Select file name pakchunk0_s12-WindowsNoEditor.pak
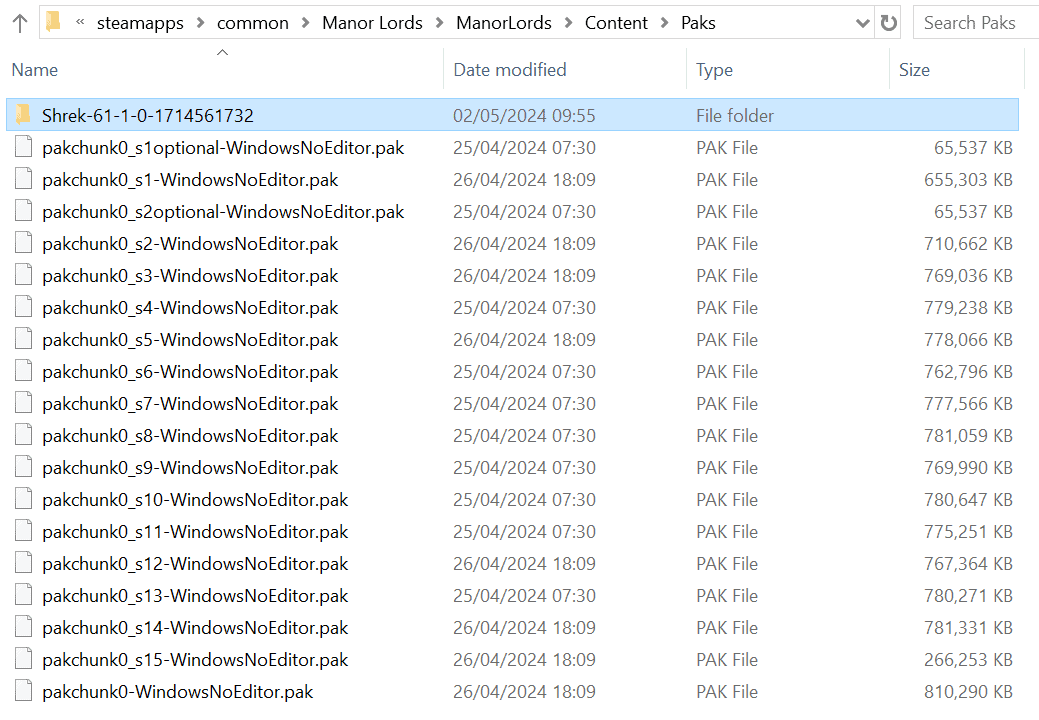1039x720 pixels. [195, 564]
